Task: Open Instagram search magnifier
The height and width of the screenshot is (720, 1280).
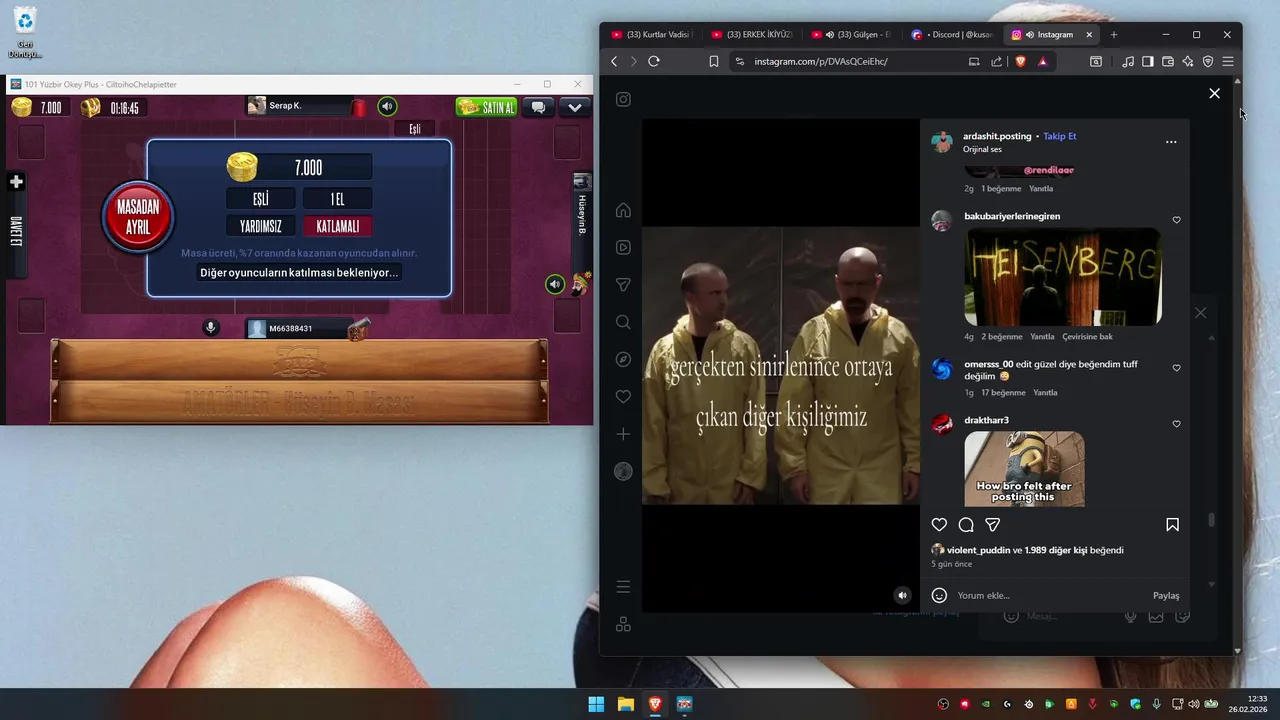Action: tap(623, 322)
